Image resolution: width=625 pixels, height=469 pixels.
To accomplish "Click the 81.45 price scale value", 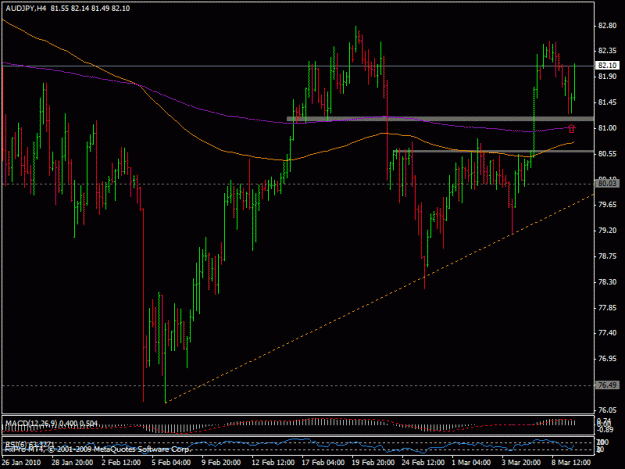I will tap(607, 102).
